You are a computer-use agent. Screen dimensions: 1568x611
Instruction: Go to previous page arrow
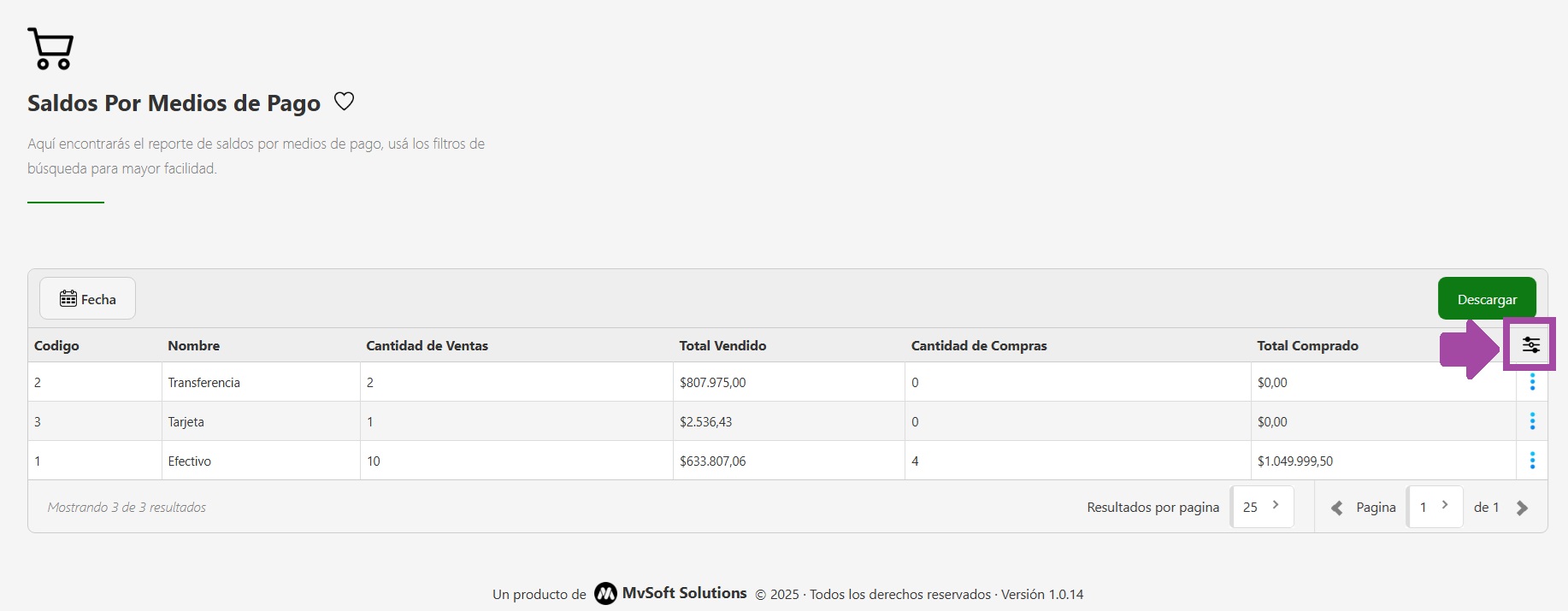(x=1336, y=508)
